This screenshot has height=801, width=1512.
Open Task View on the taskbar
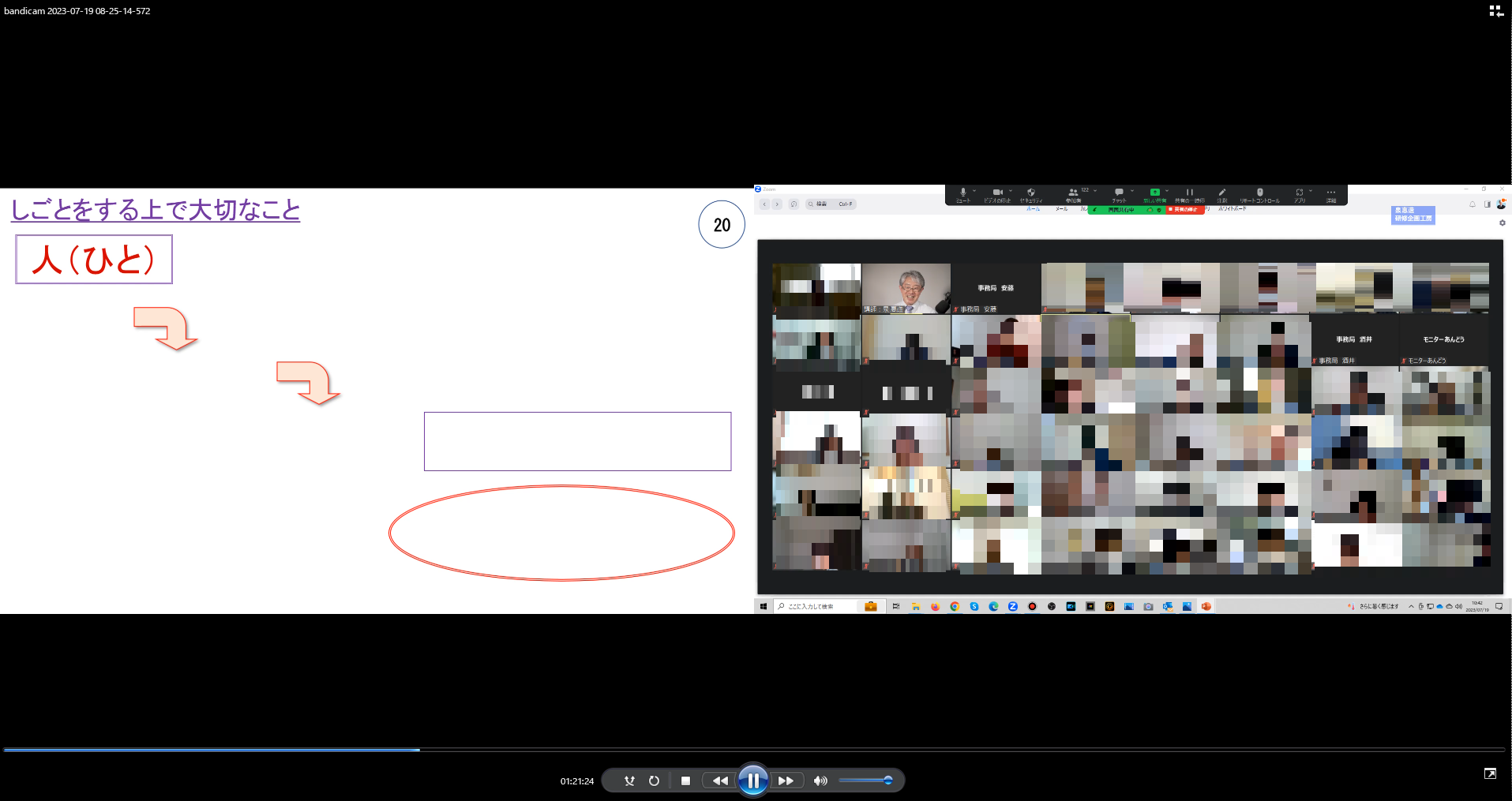click(x=896, y=606)
